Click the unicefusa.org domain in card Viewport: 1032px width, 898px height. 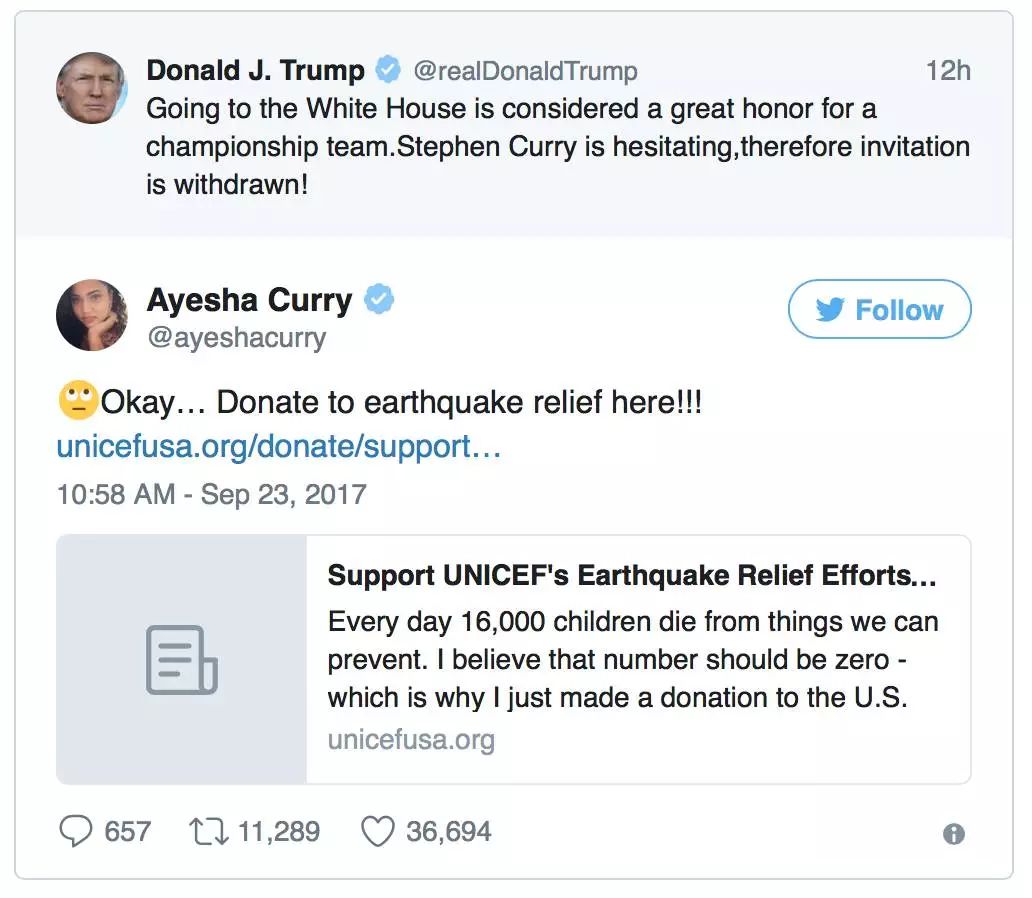click(411, 740)
